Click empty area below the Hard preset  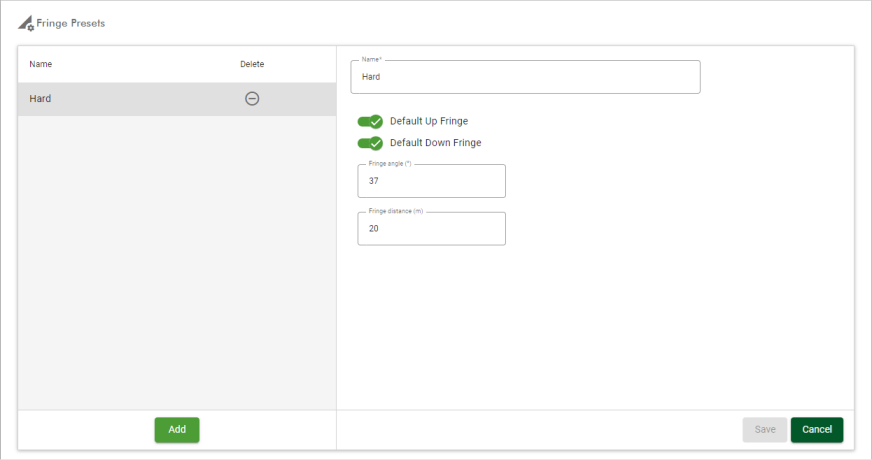click(176, 260)
